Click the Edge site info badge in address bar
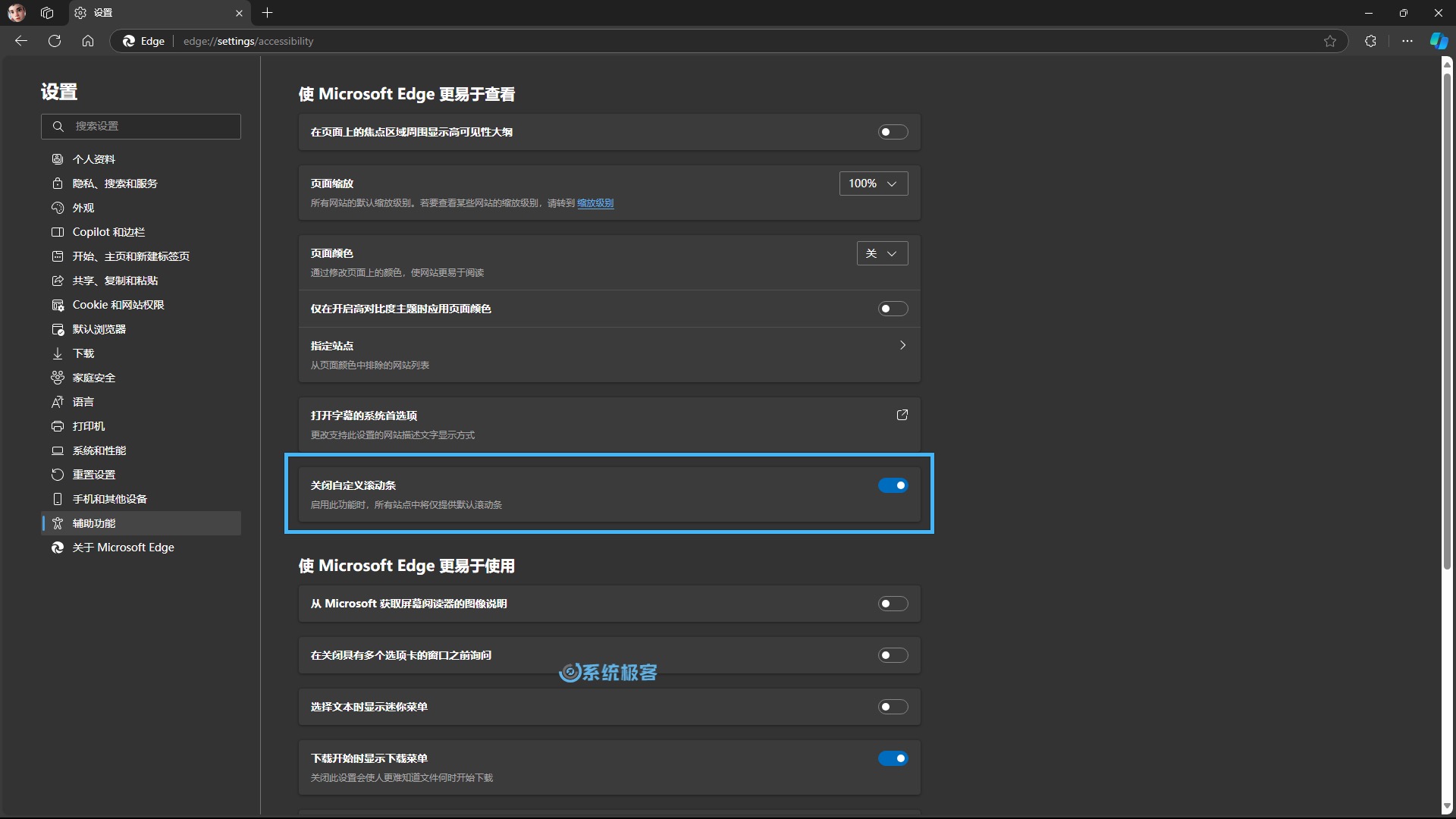This screenshot has width=1456, height=819. [x=144, y=41]
